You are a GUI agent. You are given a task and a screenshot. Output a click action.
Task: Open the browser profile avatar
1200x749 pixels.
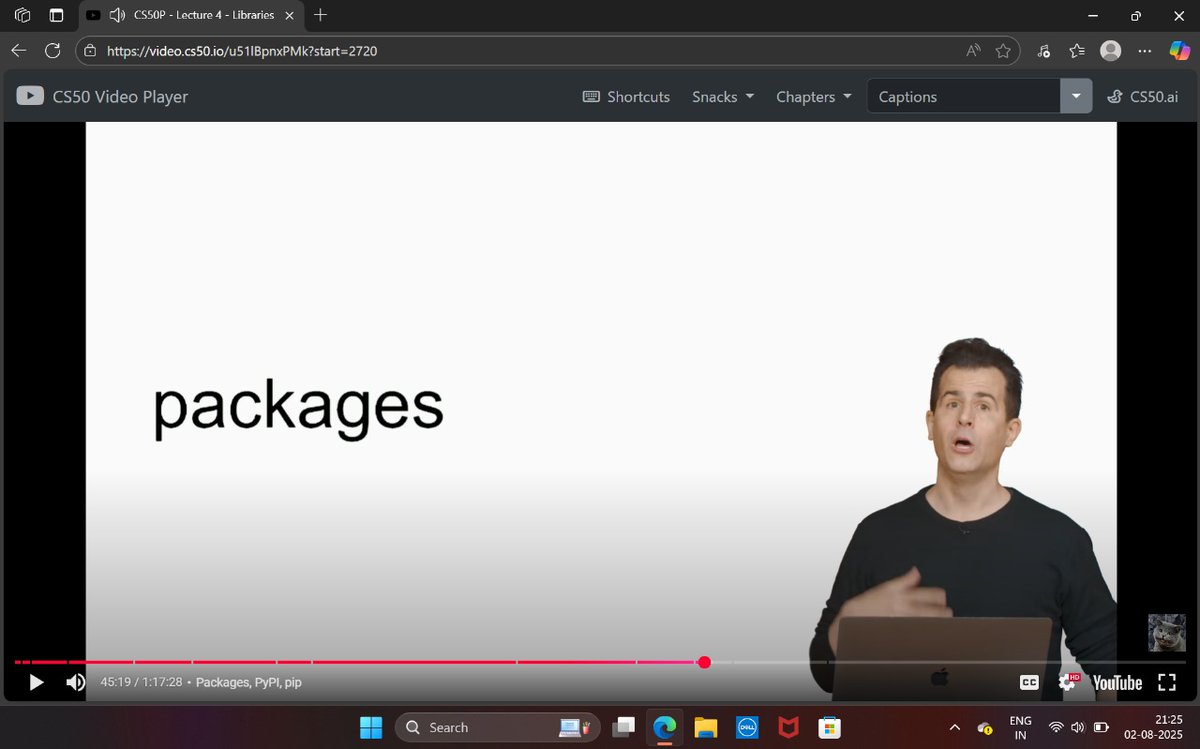coord(1110,50)
